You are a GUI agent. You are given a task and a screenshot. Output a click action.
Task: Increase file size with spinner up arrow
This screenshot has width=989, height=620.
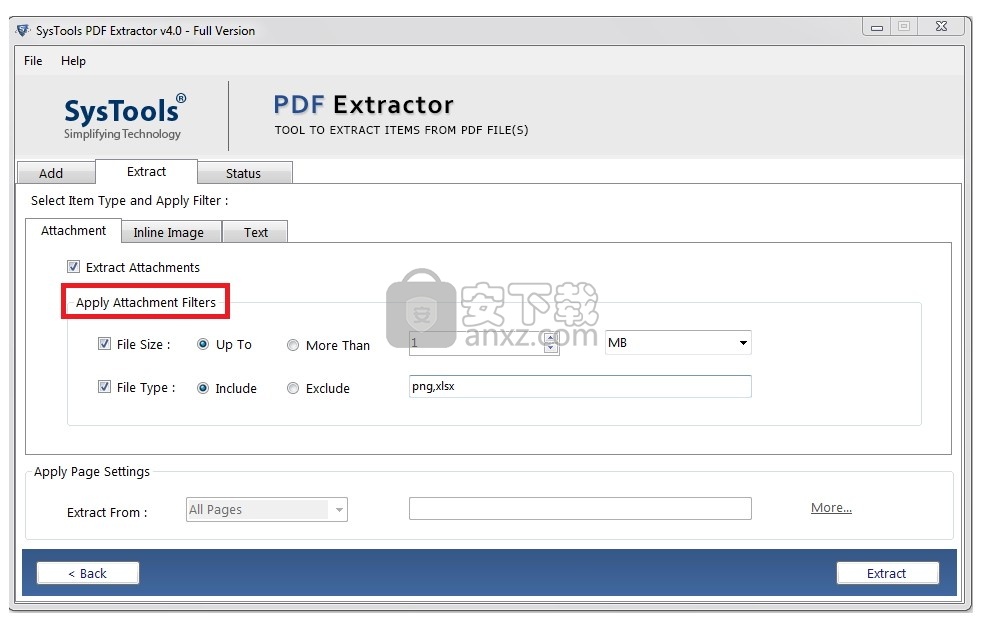pos(551,338)
